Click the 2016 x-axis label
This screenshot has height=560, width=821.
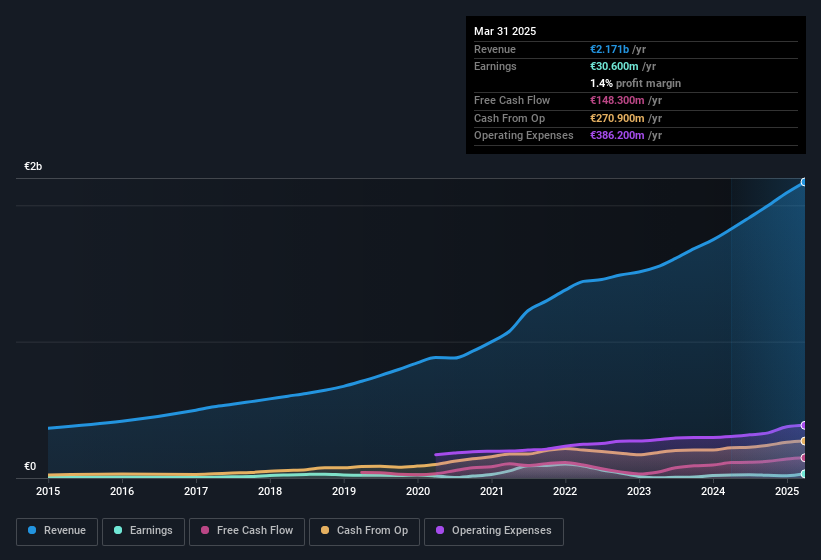122,491
